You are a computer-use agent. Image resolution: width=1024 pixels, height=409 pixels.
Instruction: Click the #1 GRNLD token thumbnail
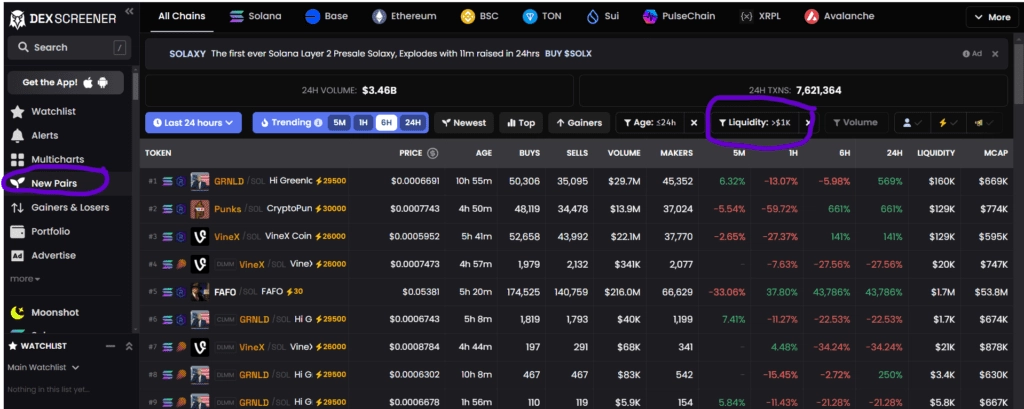tap(200, 181)
